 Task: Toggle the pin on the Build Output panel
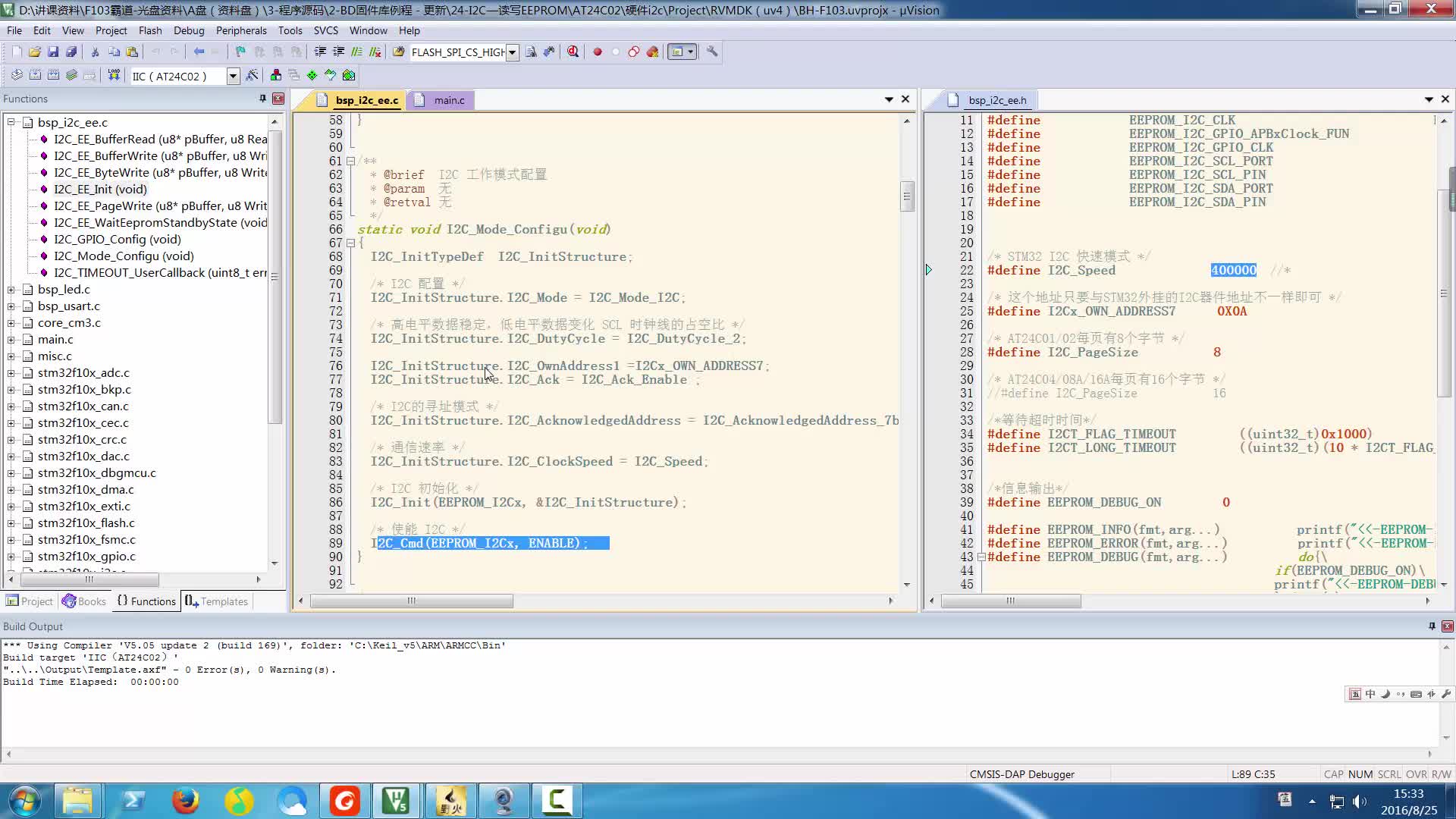1432,626
